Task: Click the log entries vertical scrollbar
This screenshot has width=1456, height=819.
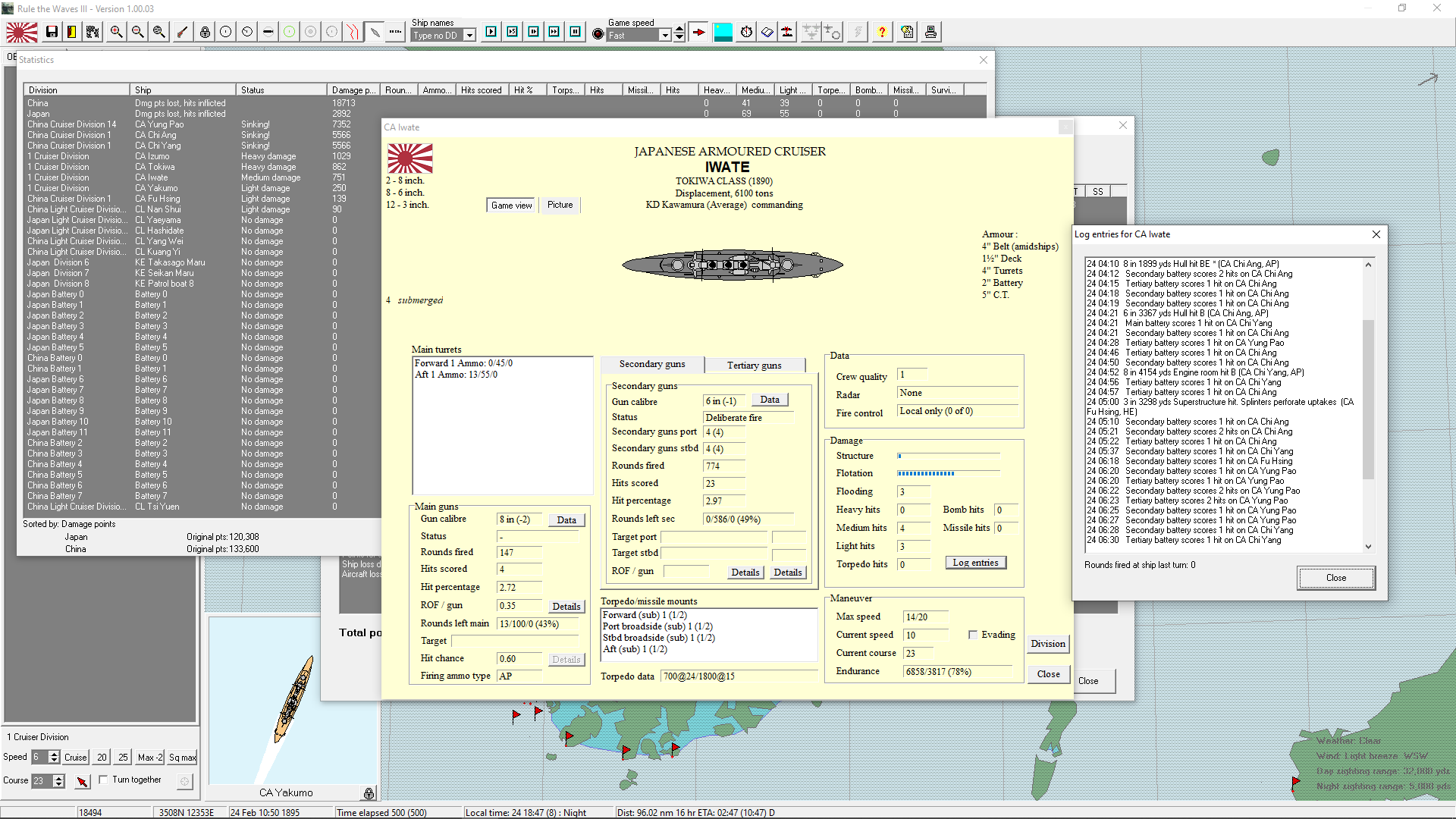Action: click(x=1368, y=405)
